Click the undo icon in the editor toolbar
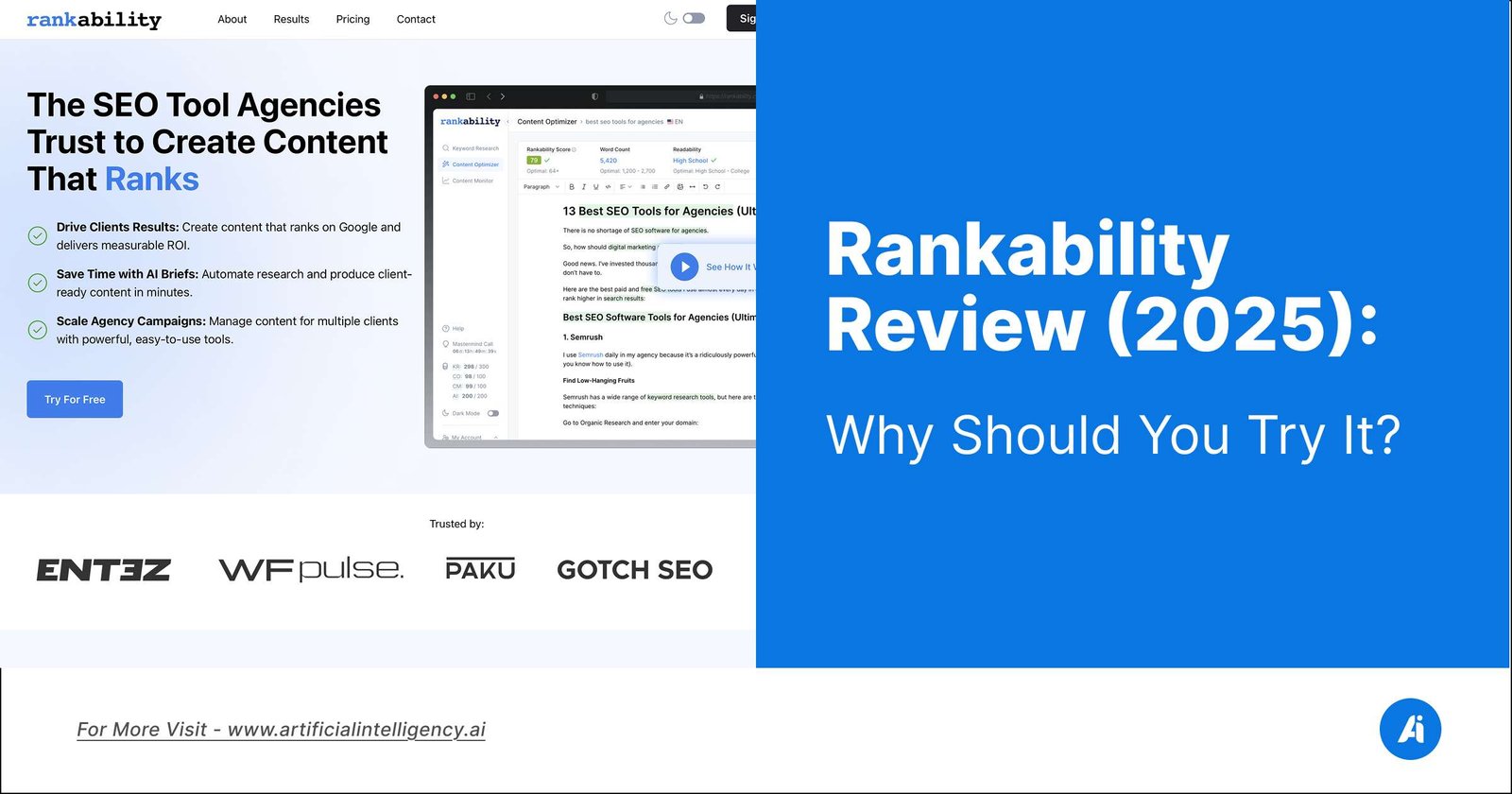 click(x=705, y=187)
